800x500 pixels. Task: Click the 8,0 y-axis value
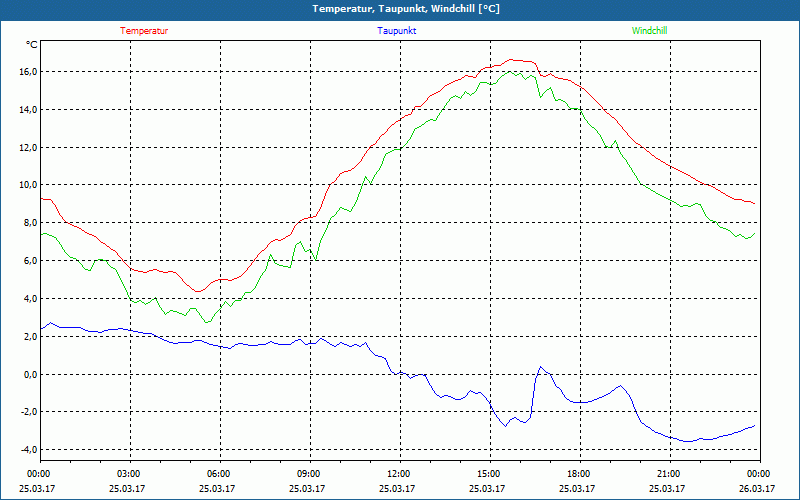31,223
